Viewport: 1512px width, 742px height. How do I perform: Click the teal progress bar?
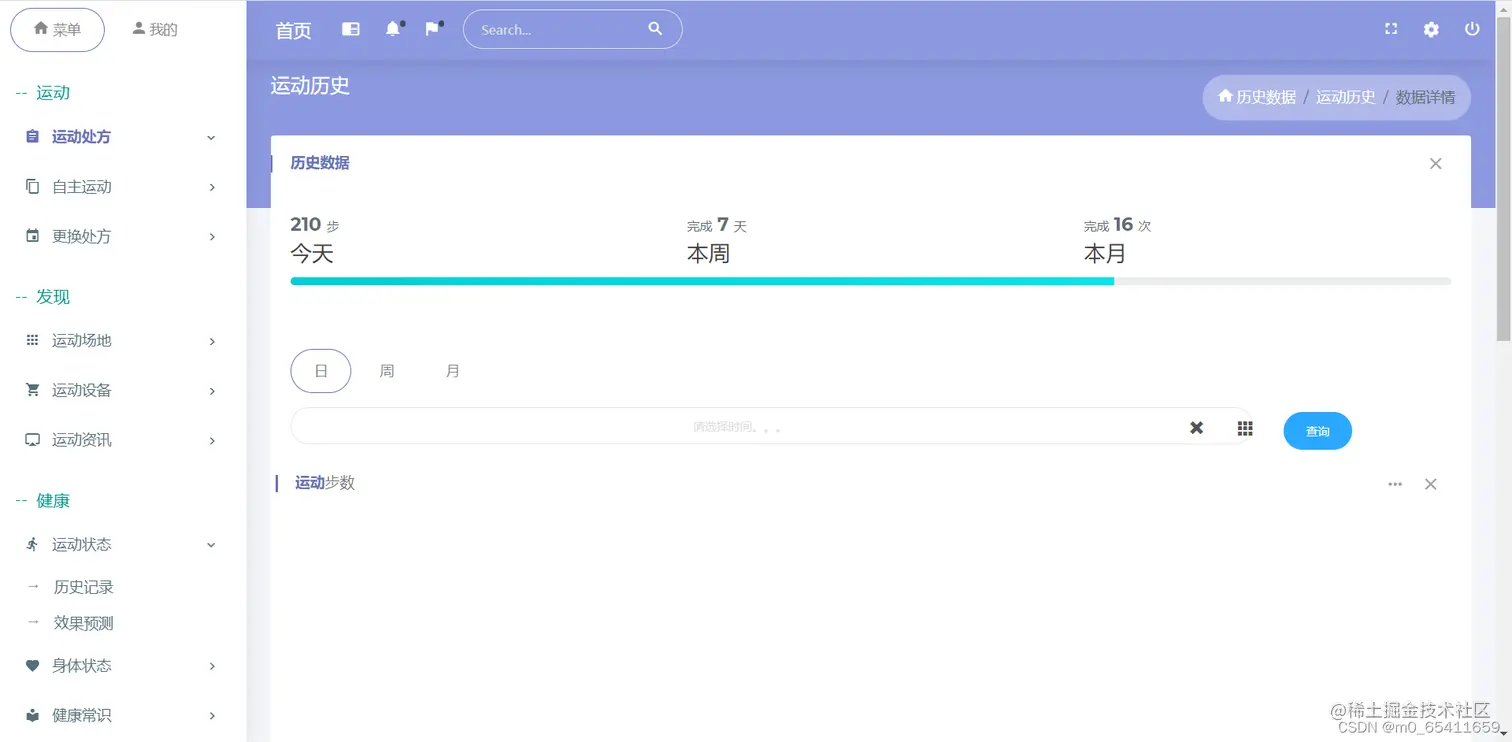[x=702, y=281]
